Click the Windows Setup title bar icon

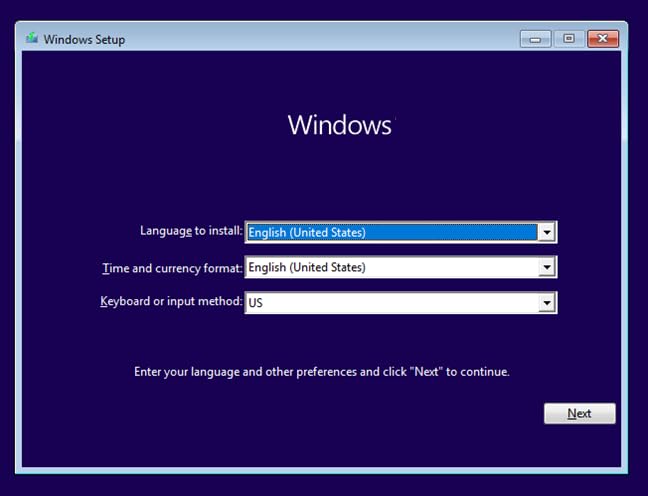click(x=32, y=38)
